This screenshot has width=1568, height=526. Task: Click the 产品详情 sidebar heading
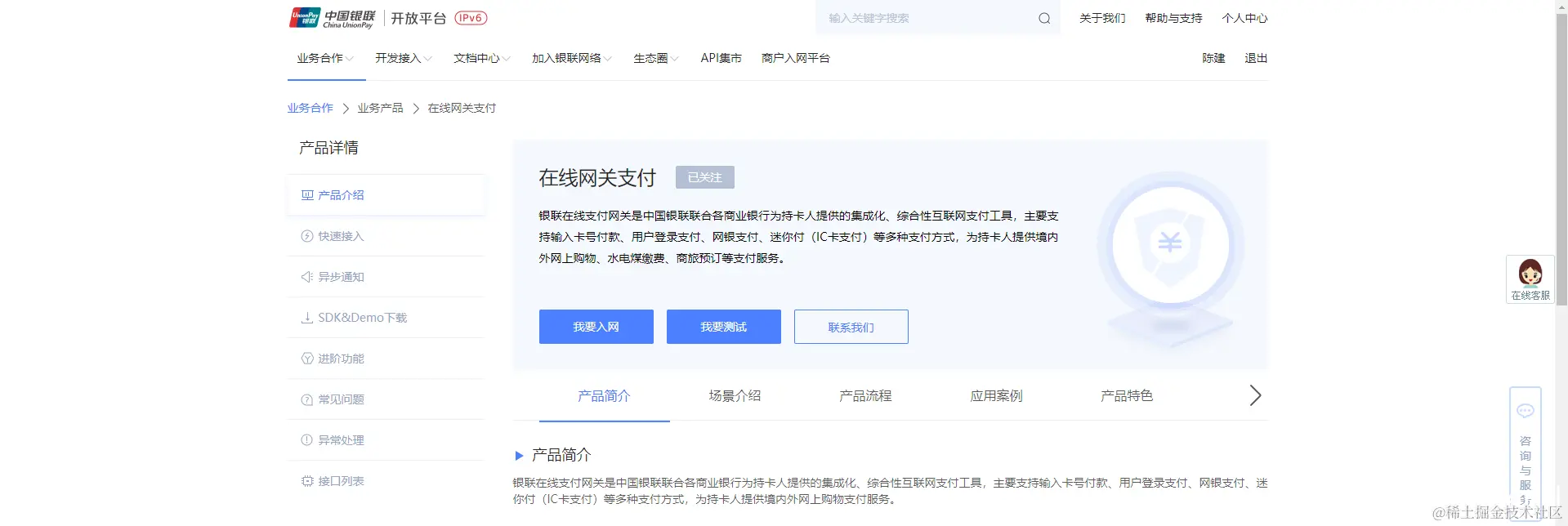coord(328,148)
